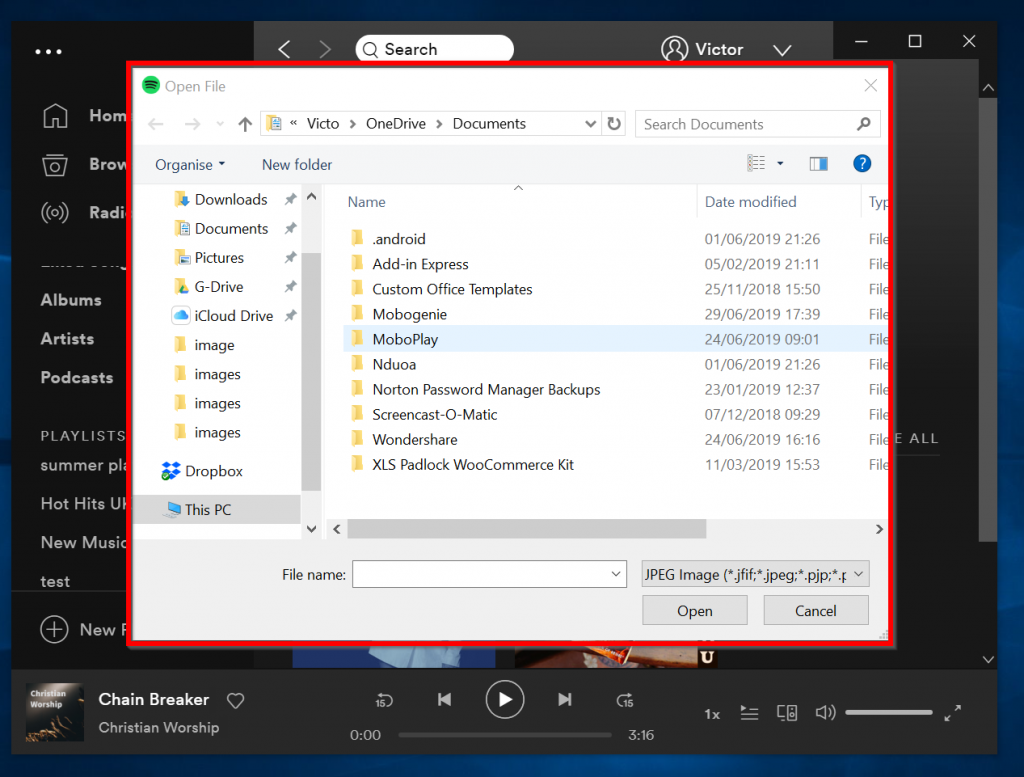This screenshot has width=1024, height=777.
Task: Show the preview pane in the dialog
Action: pos(818,164)
